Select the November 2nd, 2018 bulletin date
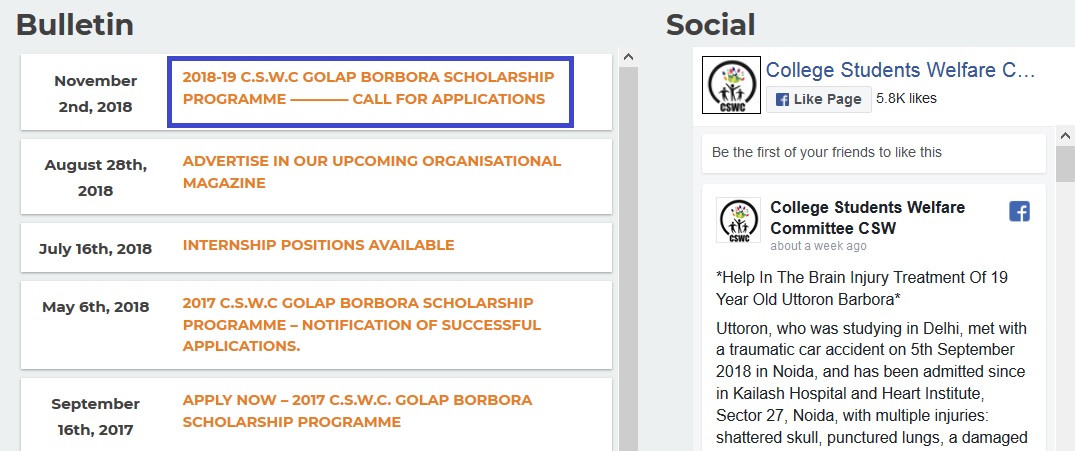 [95, 94]
